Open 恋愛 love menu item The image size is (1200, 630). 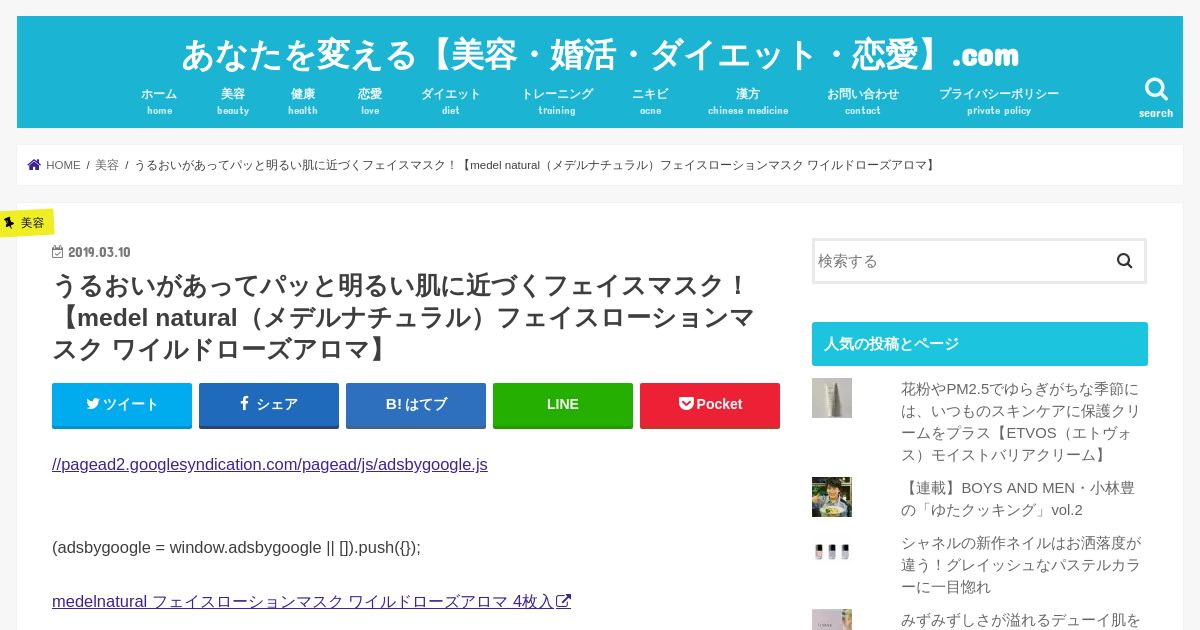[x=370, y=101]
